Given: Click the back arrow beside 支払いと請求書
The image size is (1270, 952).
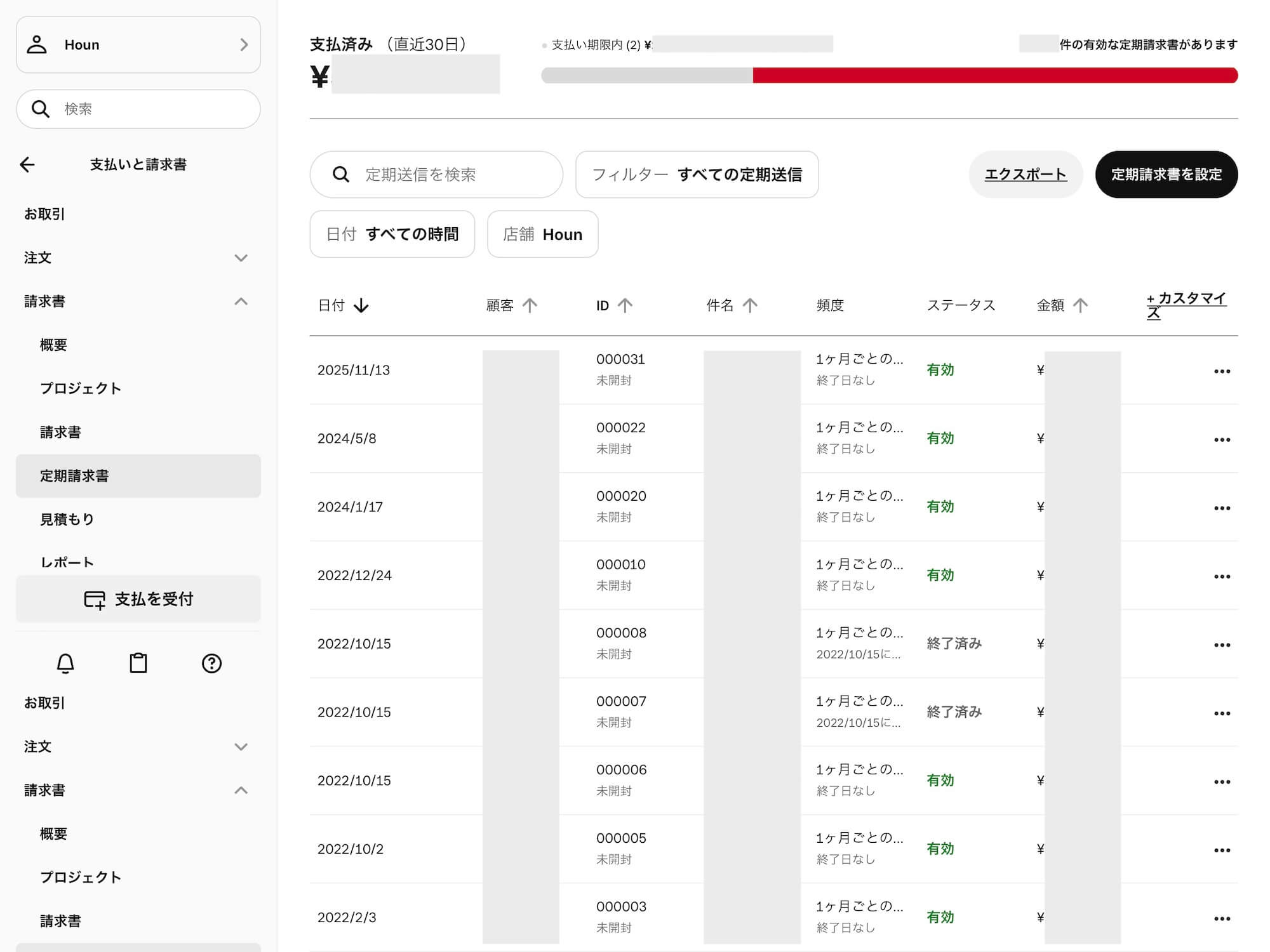Looking at the screenshot, I should pyautogui.click(x=27, y=165).
